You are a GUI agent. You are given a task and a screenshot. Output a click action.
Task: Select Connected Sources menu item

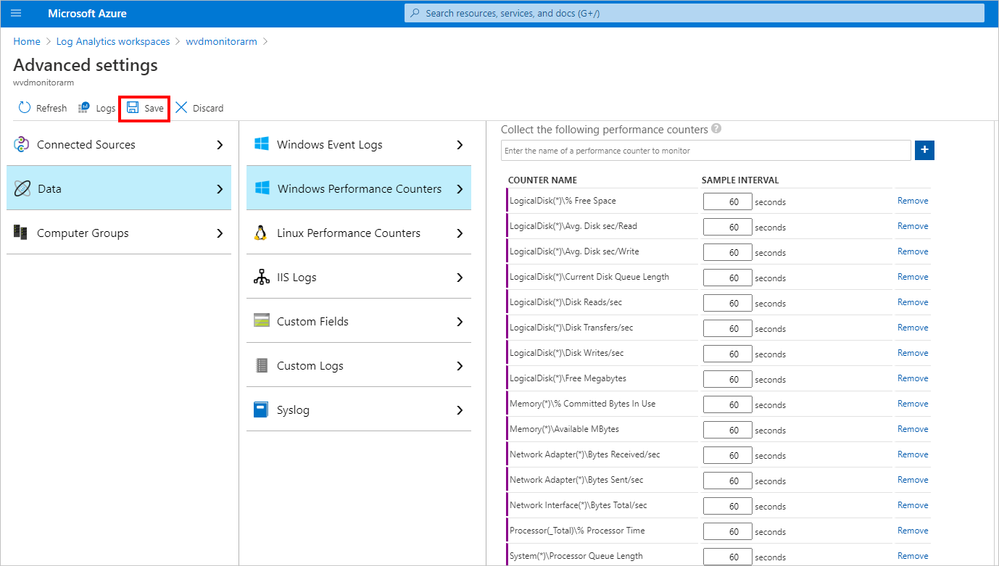pos(119,145)
